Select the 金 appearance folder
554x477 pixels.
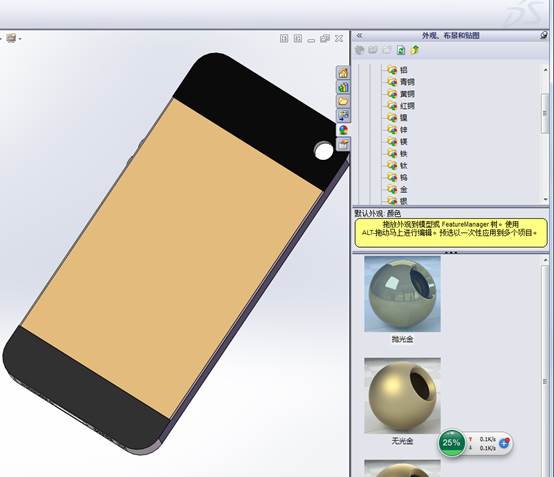tap(397, 189)
